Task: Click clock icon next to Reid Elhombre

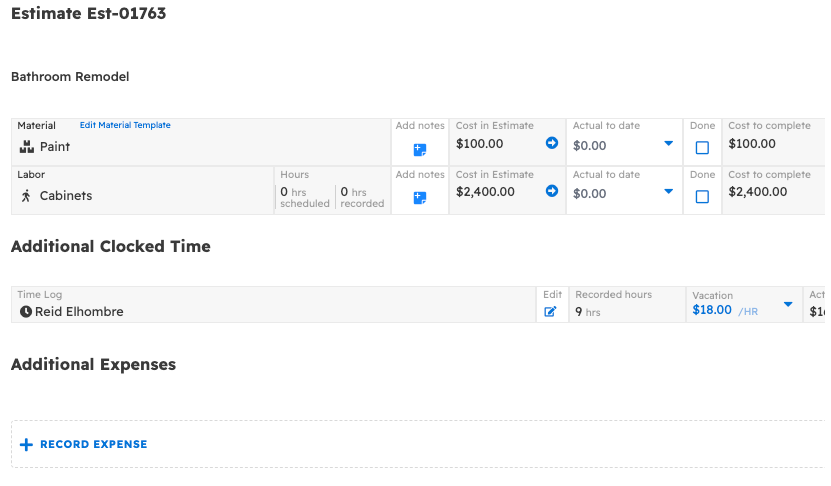Action: coord(26,312)
